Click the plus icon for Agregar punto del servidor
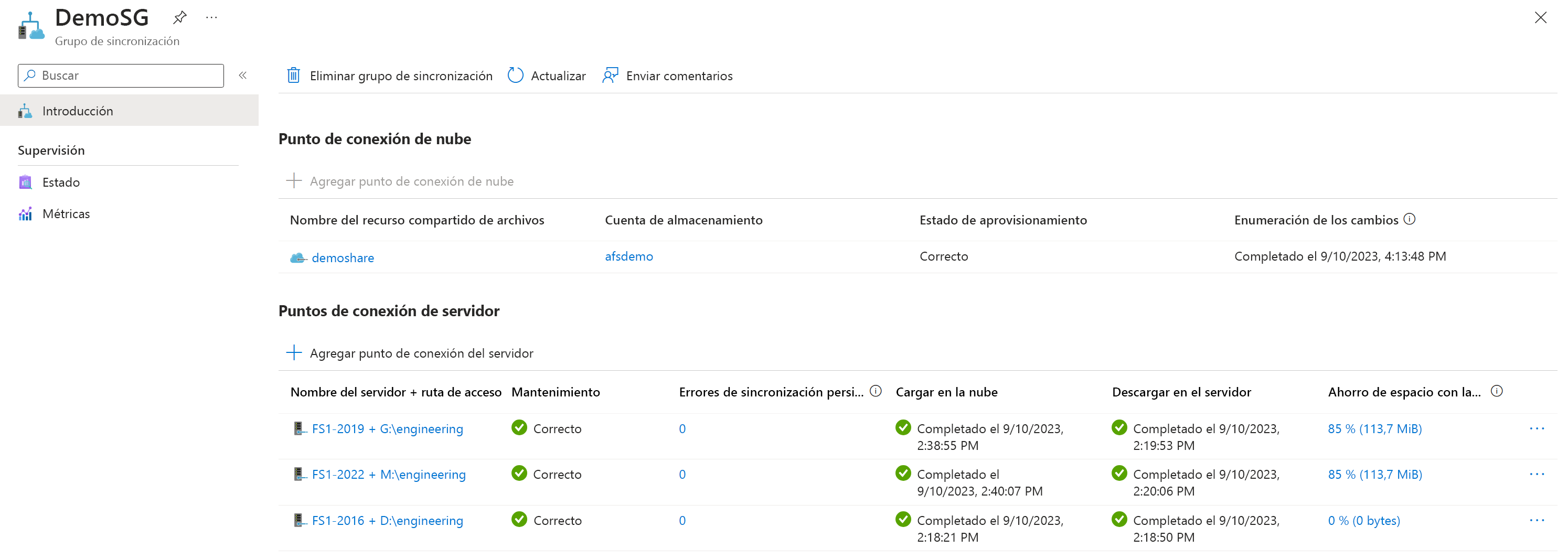 (294, 353)
